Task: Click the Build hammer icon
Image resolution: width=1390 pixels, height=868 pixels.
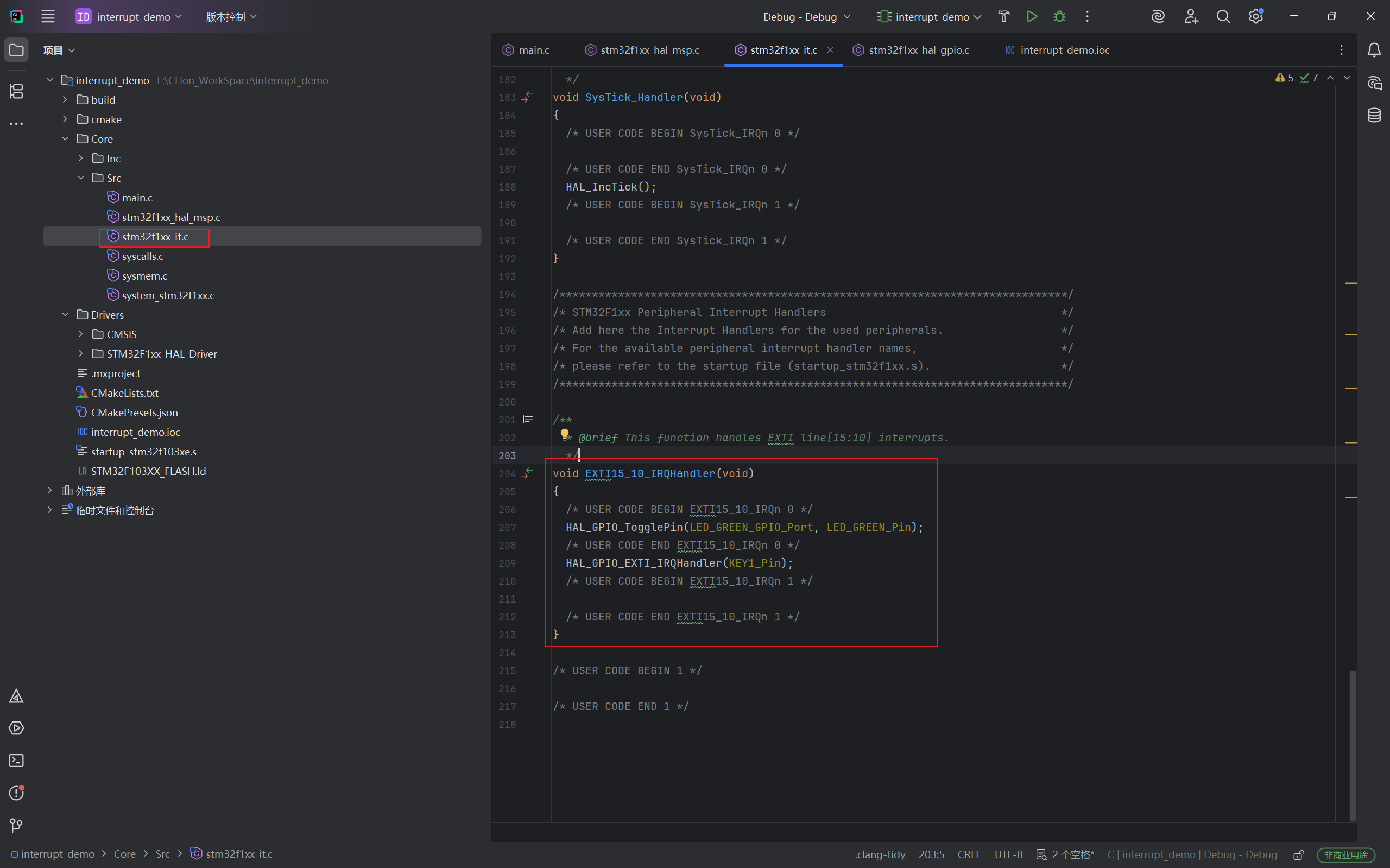Action: (x=1003, y=17)
